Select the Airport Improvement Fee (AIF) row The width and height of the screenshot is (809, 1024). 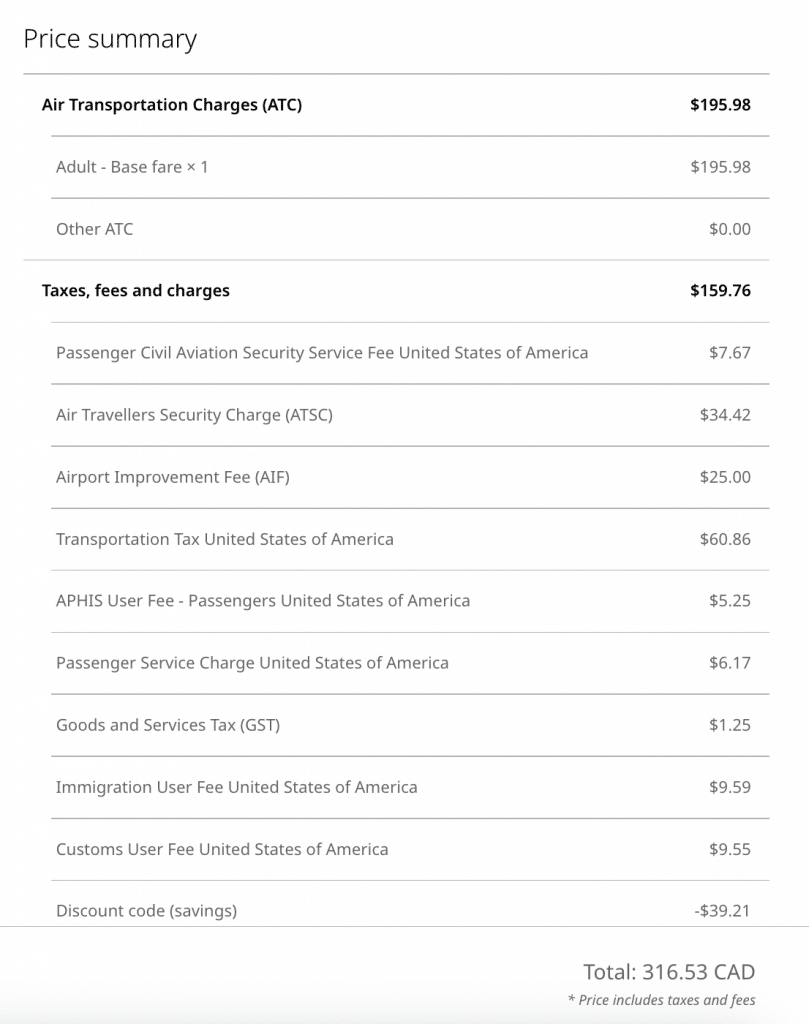tap(173, 477)
